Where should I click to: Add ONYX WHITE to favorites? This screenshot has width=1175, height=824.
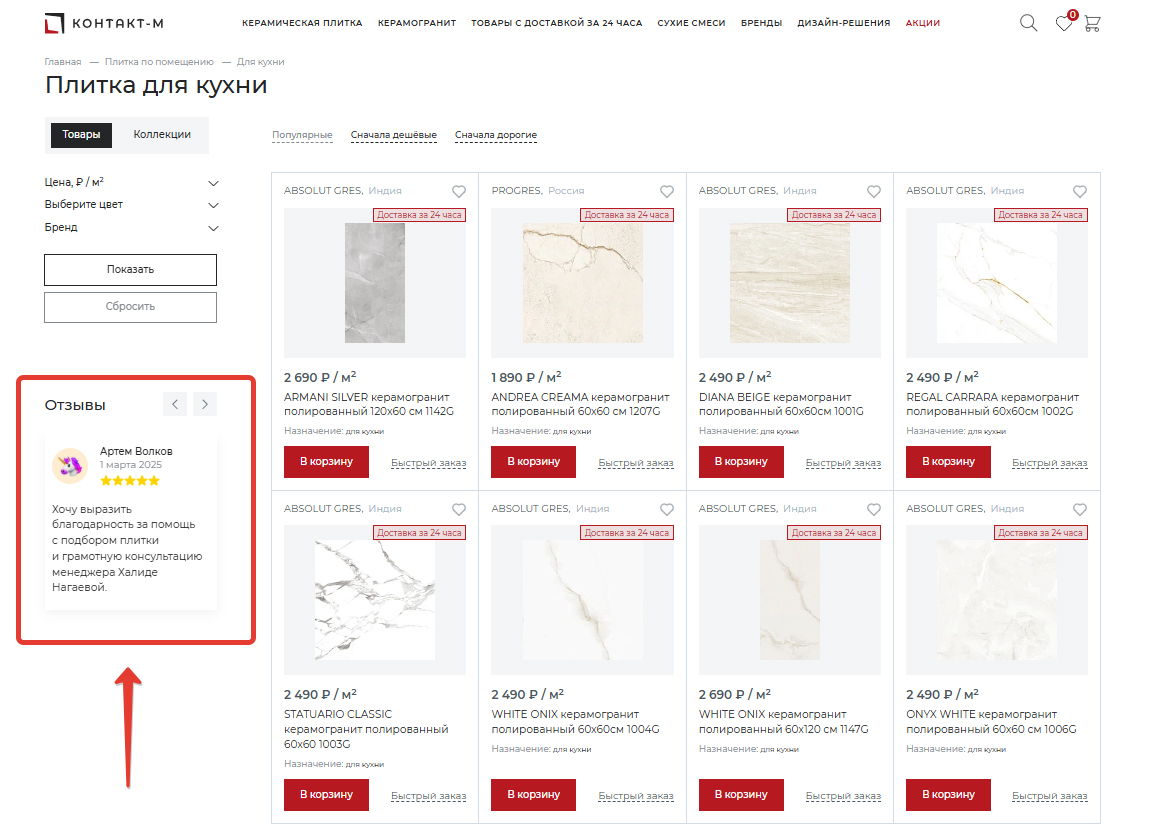pyautogui.click(x=1080, y=509)
